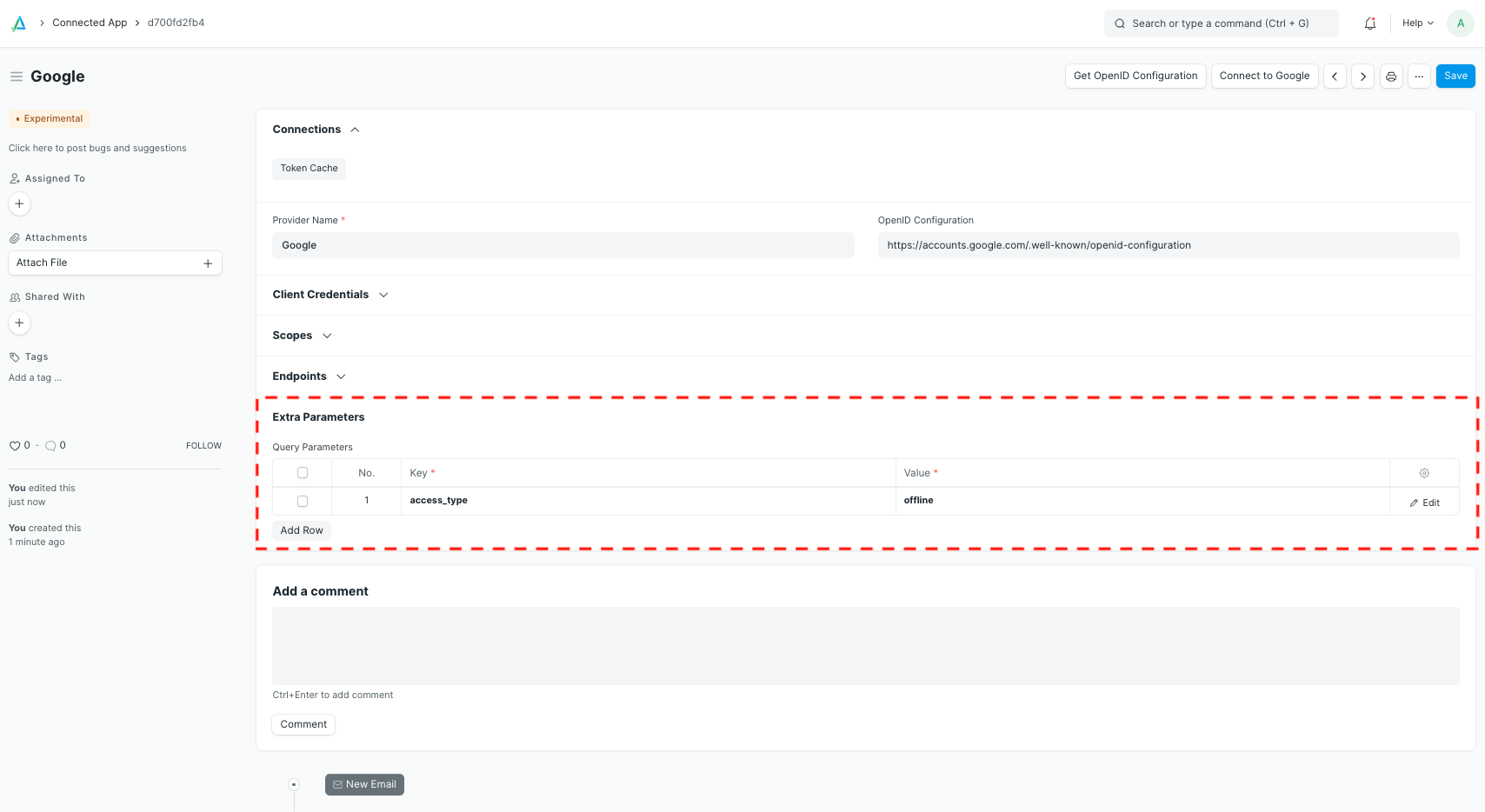Open the notifications bell
The image size is (1485, 812).
pos(1370,23)
